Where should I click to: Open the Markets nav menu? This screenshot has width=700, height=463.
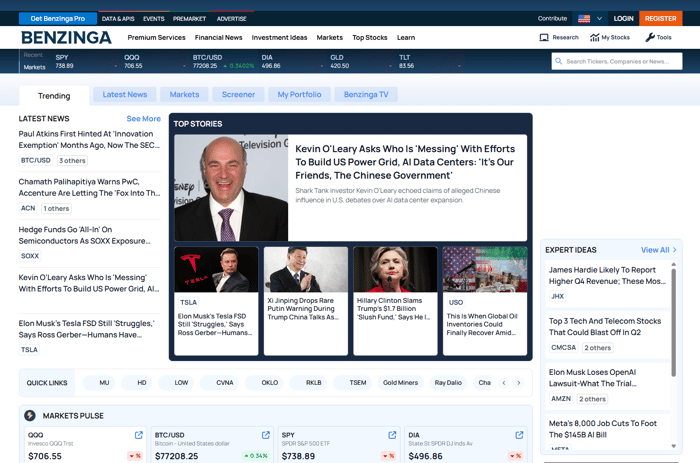click(329, 38)
